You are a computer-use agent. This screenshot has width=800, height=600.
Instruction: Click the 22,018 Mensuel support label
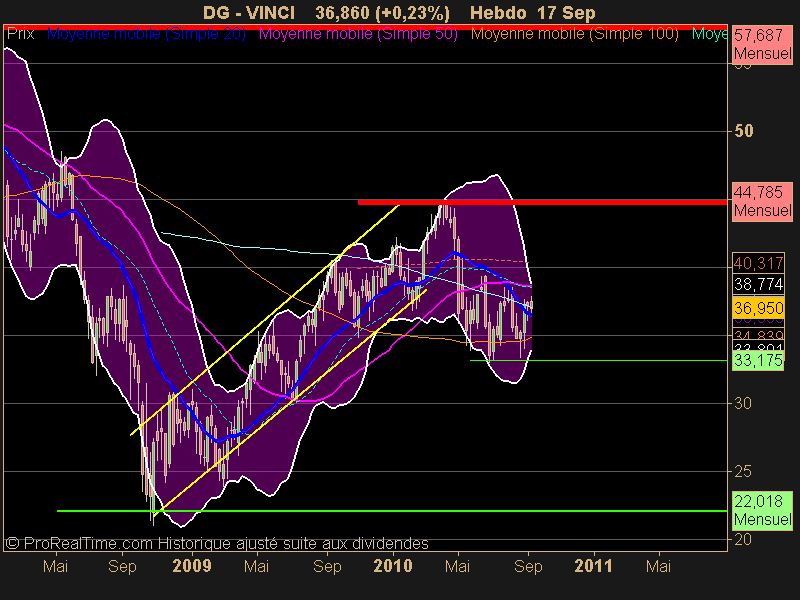pyautogui.click(x=763, y=511)
